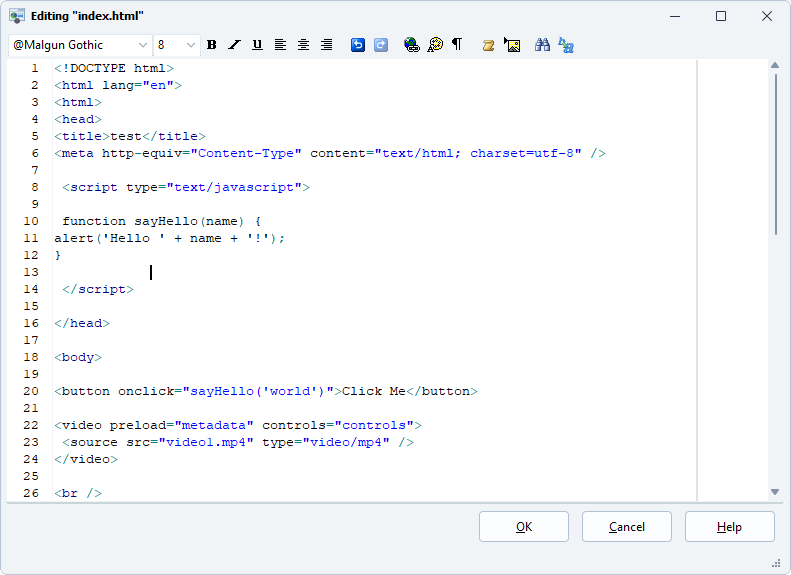The image size is (791, 575).
Task: Open the find and replace icon
Action: click(566, 45)
